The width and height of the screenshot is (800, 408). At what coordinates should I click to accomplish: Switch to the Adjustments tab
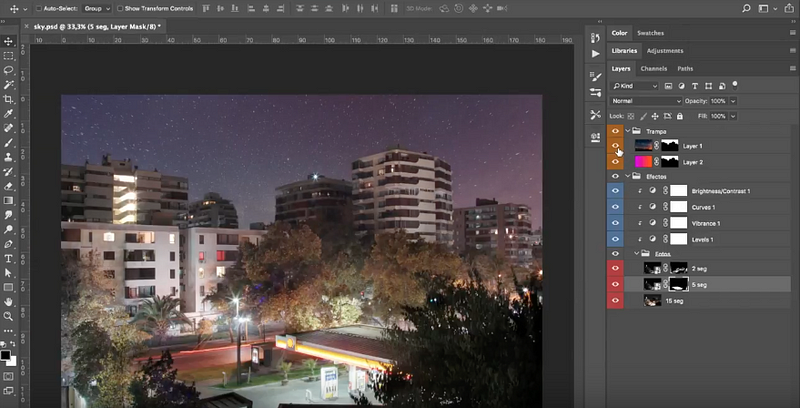(665, 51)
